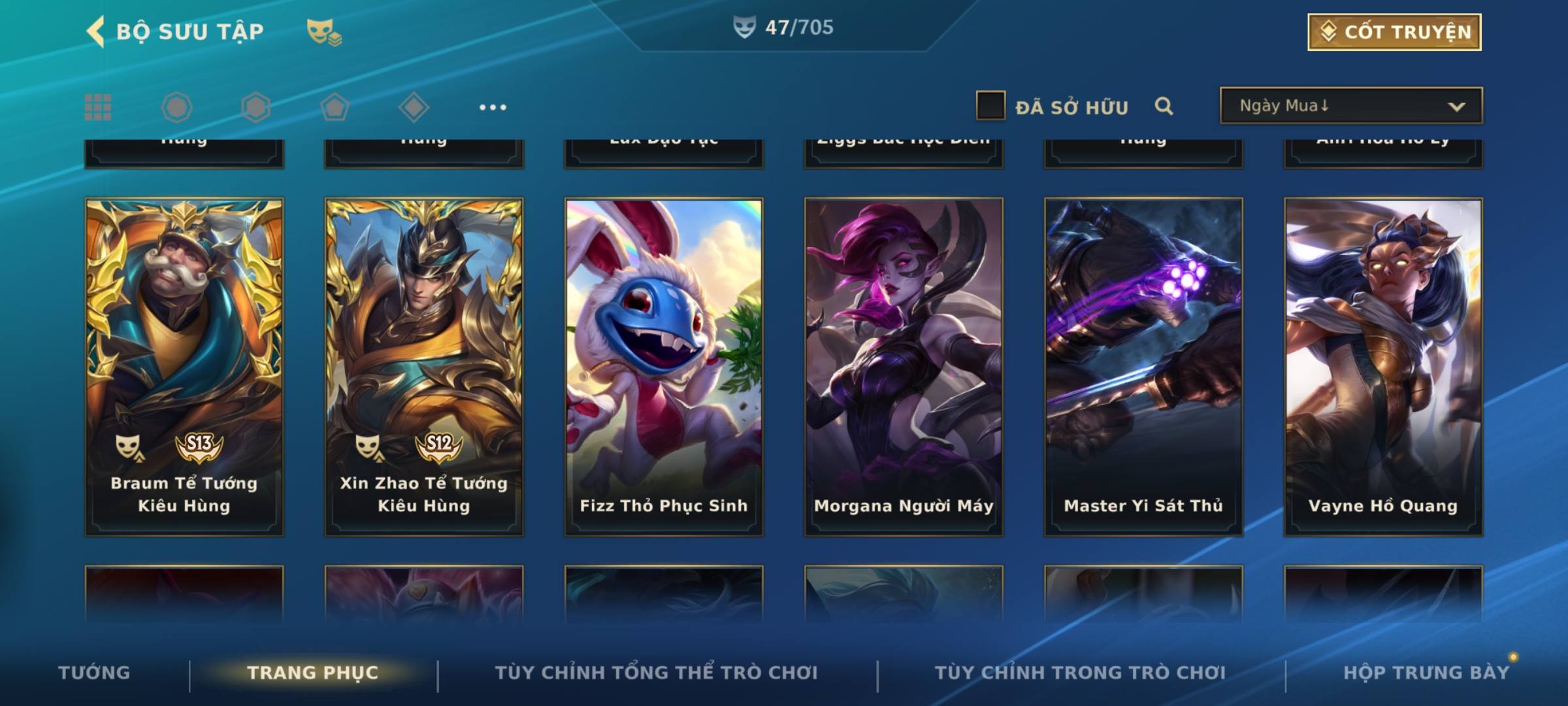Select the Morgana Người Máy skin card

(x=904, y=367)
